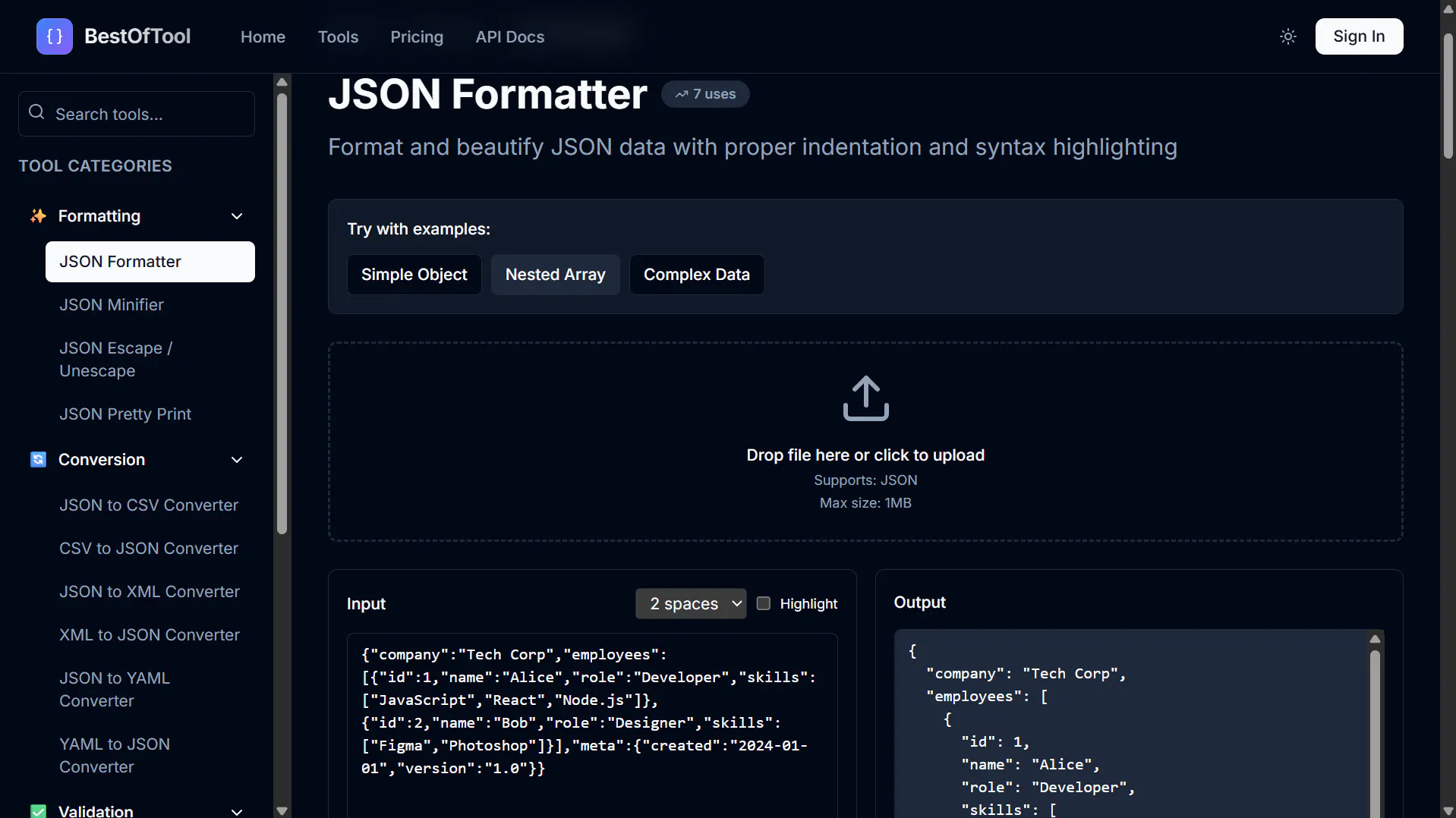
Task: Click the 7 uses trend badge
Action: pyautogui.click(x=705, y=94)
